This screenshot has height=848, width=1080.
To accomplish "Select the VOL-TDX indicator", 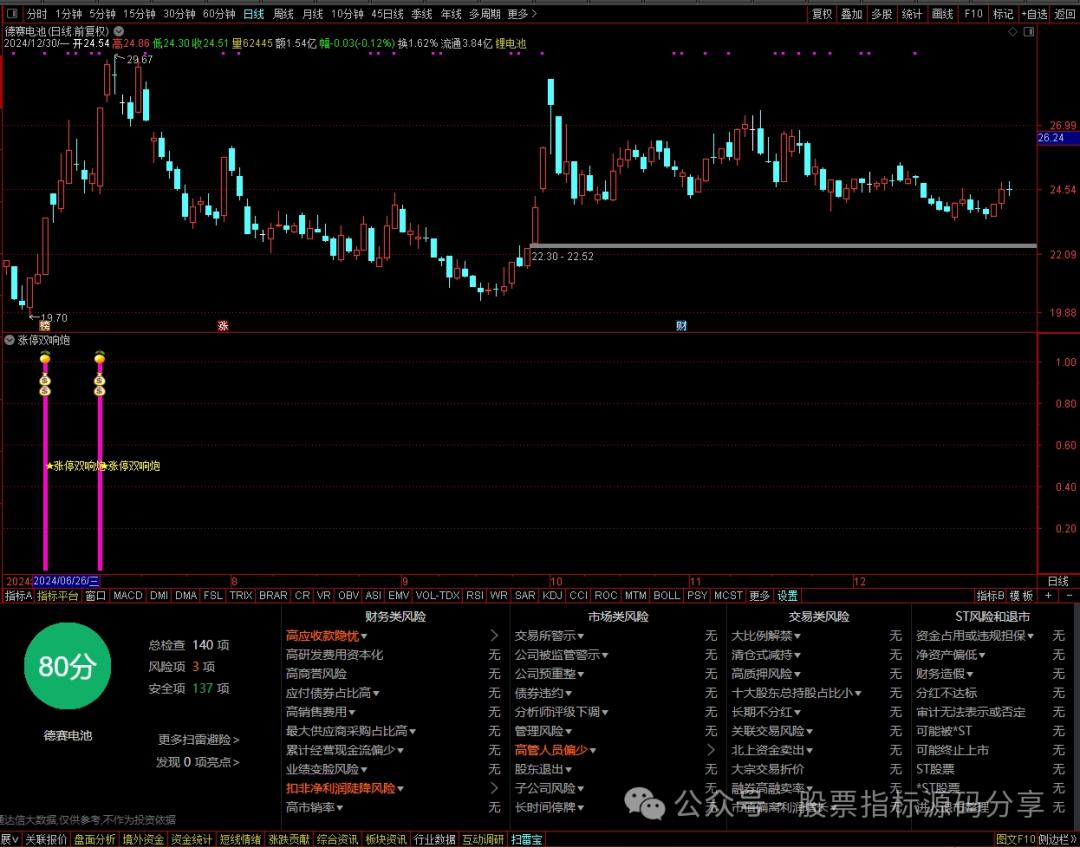I will point(437,595).
